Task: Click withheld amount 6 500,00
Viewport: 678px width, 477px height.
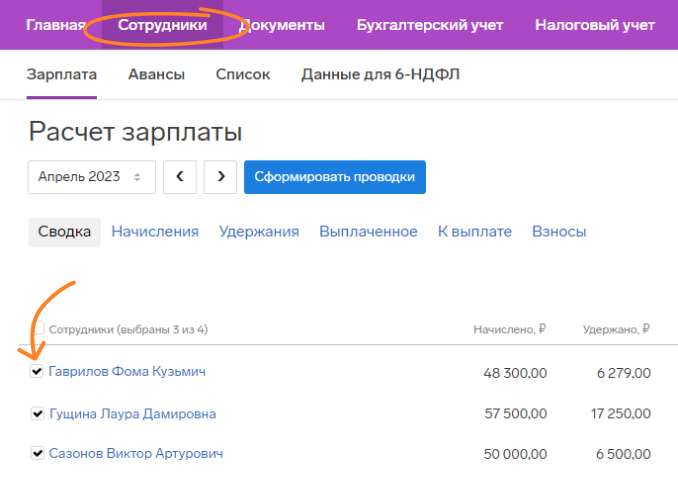Action: (x=623, y=454)
